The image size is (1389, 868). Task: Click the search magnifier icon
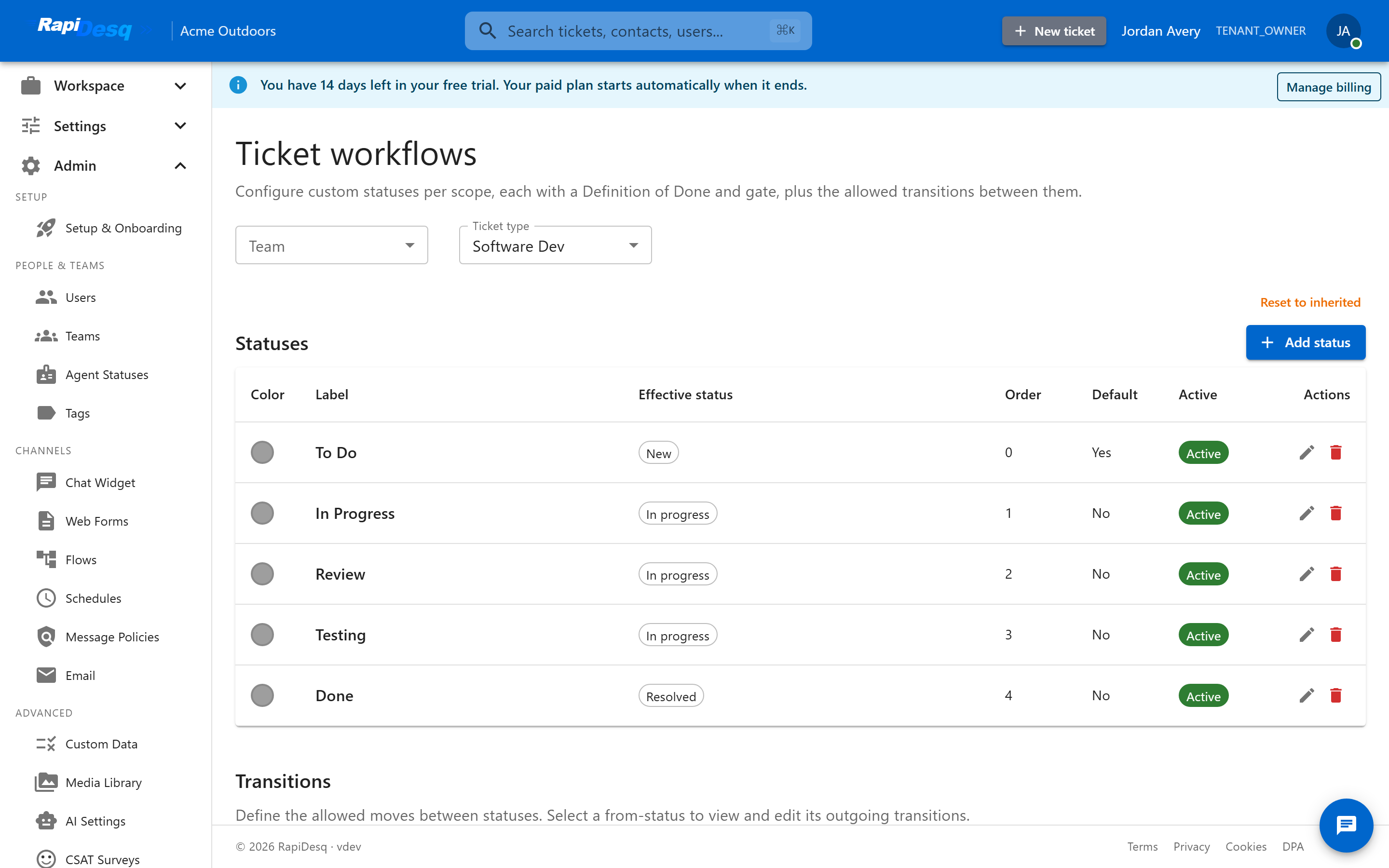487,31
